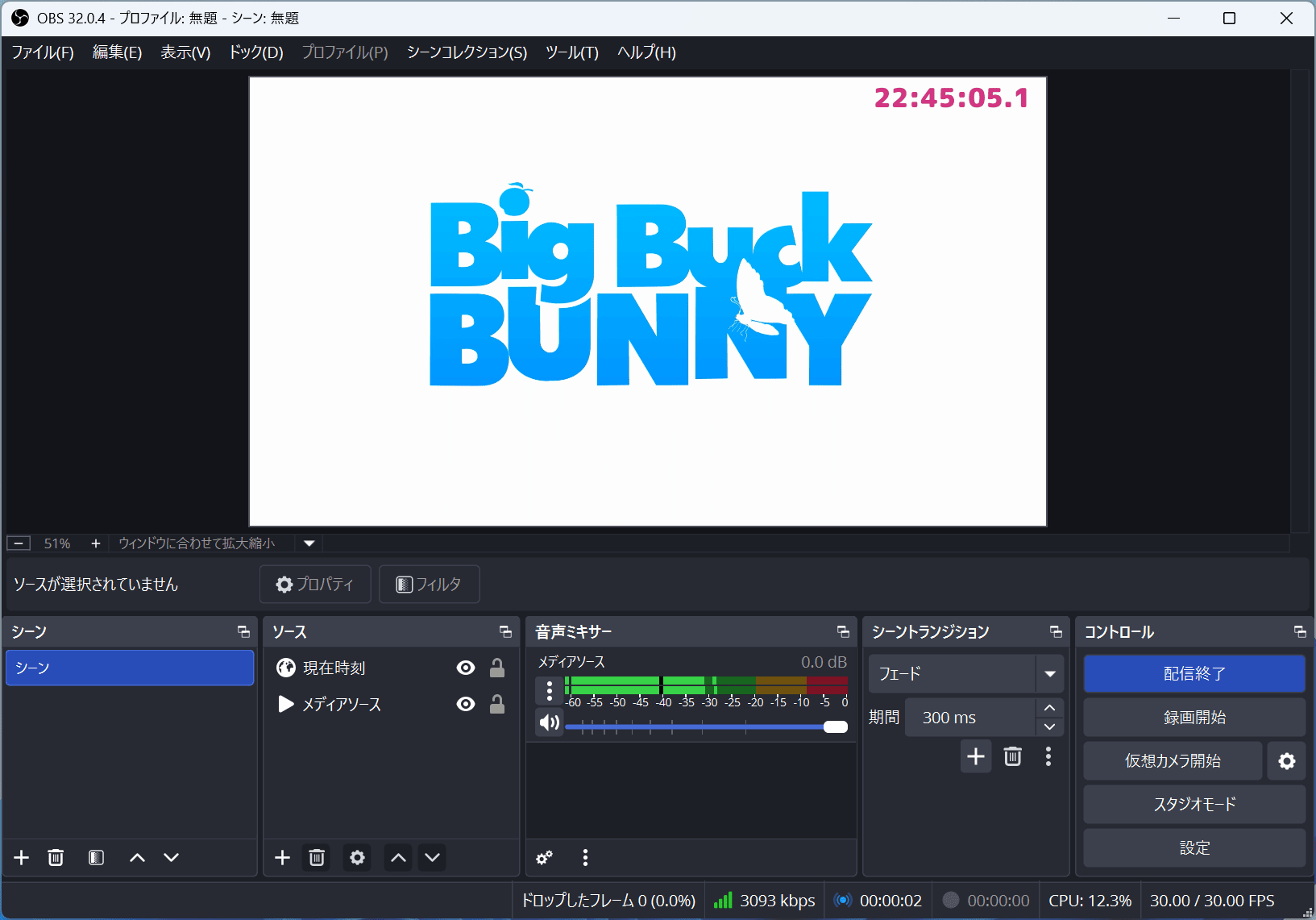Open scene filters icon in シーン panel
The height and width of the screenshot is (920, 1316).
[x=96, y=857]
